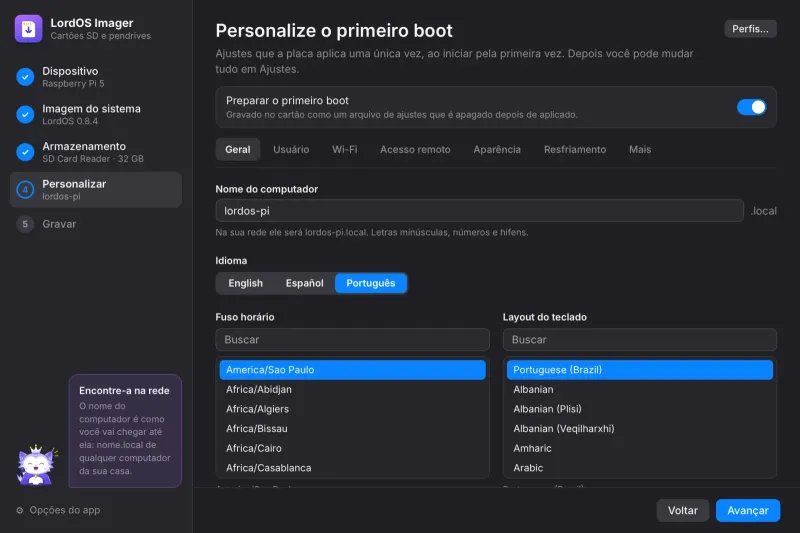The height and width of the screenshot is (533, 800).
Task: Go to the Gravar step
Action: [x=96, y=224]
